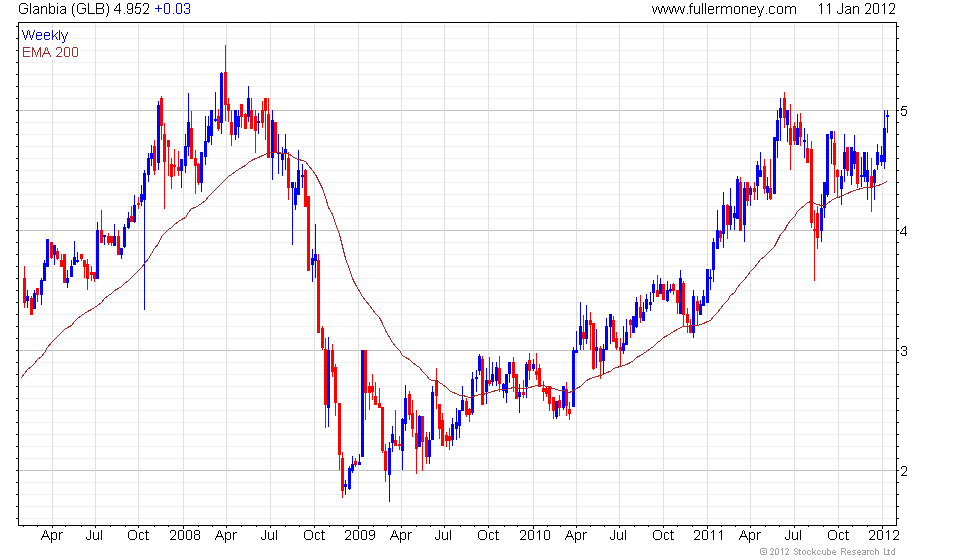Click the 5 price axis label
980x560 pixels.
pyautogui.click(x=904, y=111)
